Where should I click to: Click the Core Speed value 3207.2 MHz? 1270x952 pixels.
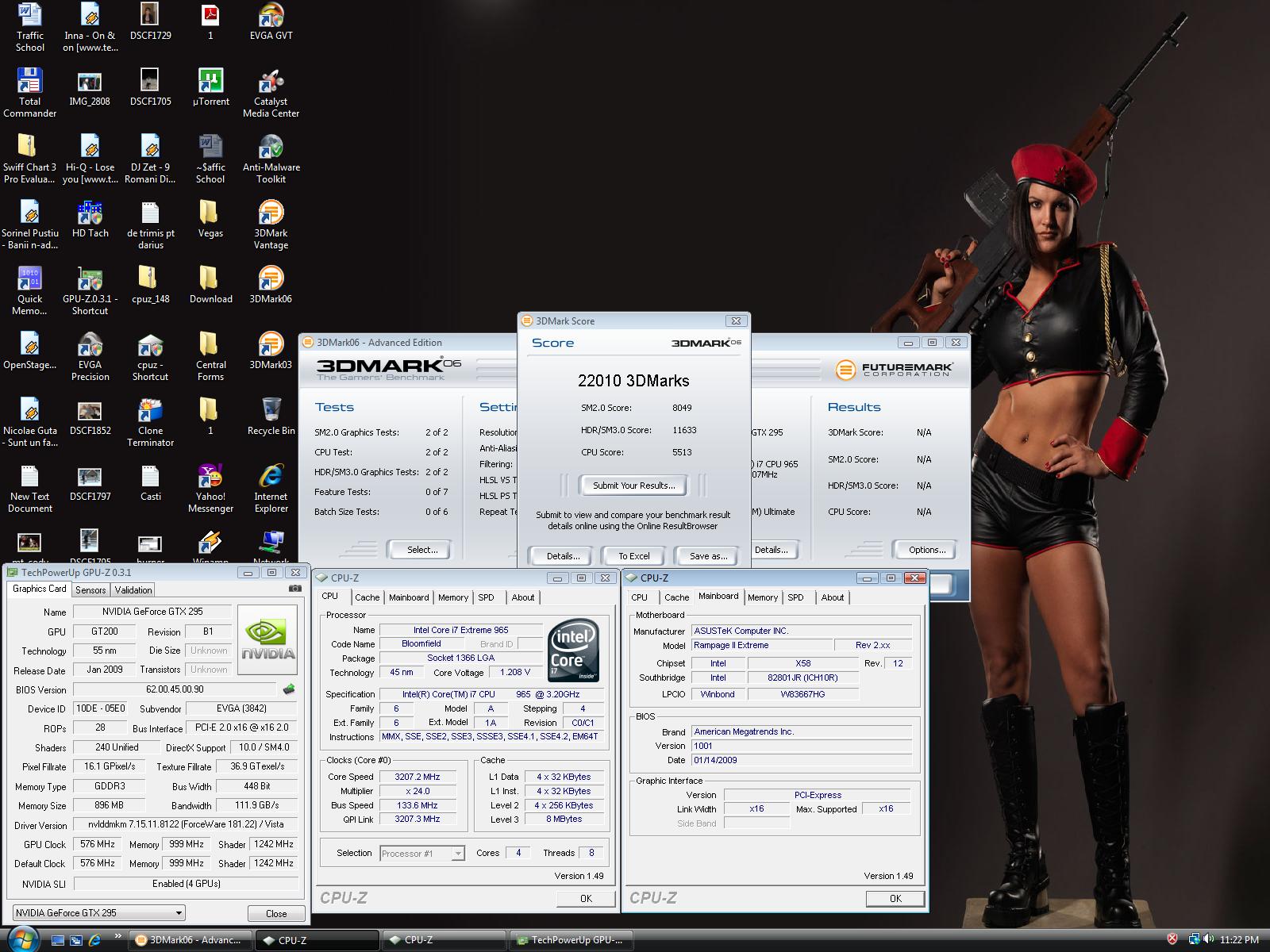417,777
